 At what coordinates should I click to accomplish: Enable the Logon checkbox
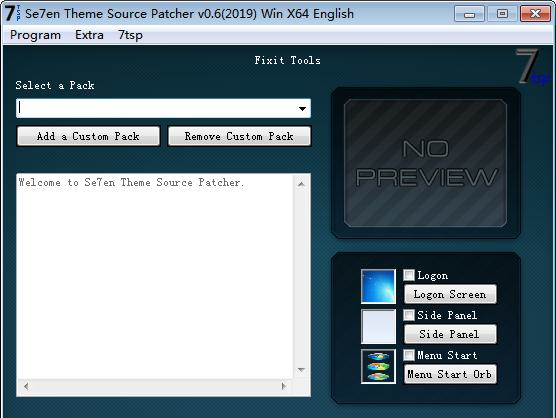[409, 275]
